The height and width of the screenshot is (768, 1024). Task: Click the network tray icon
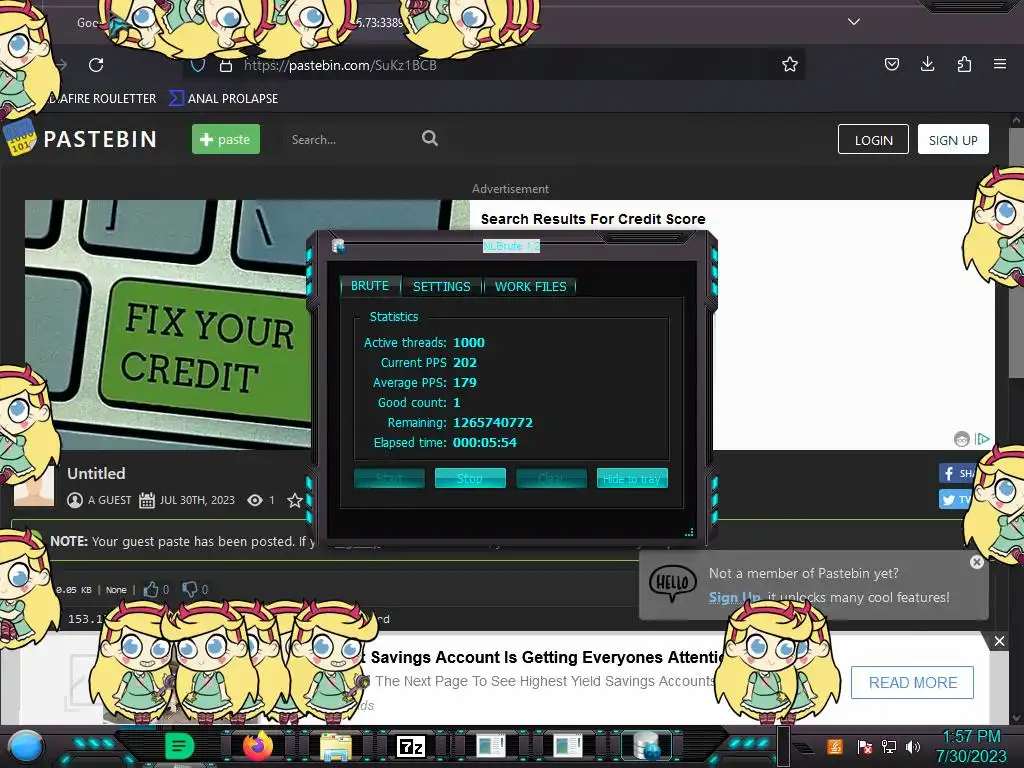coord(889,746)
